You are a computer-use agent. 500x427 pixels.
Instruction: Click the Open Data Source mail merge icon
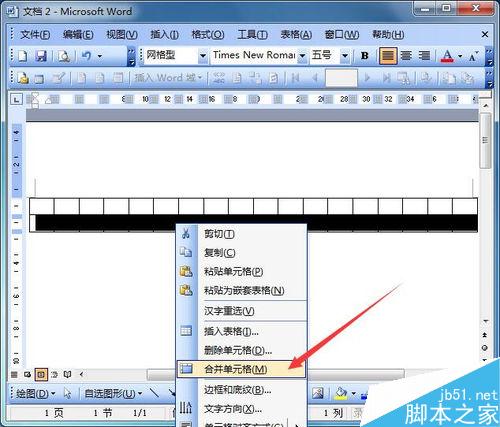[39, 79]
